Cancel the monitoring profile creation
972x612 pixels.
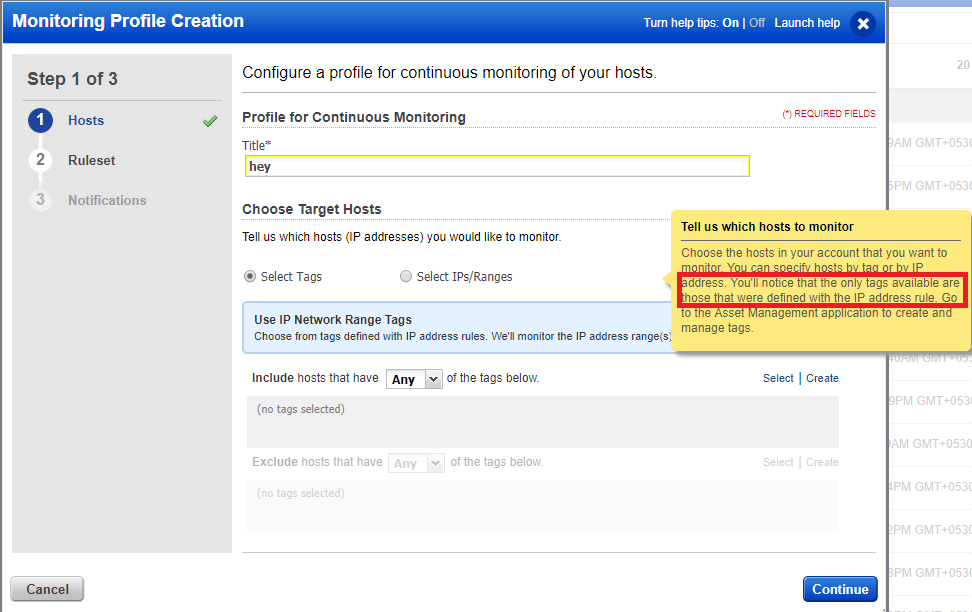46,589
